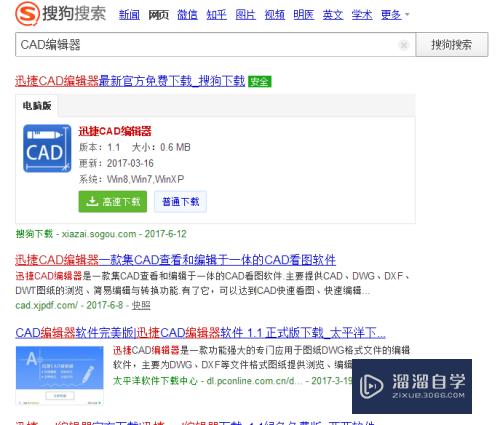Click the 版本: 1.1 text
This screenshot has width=500, height=425.
[99, 147]
